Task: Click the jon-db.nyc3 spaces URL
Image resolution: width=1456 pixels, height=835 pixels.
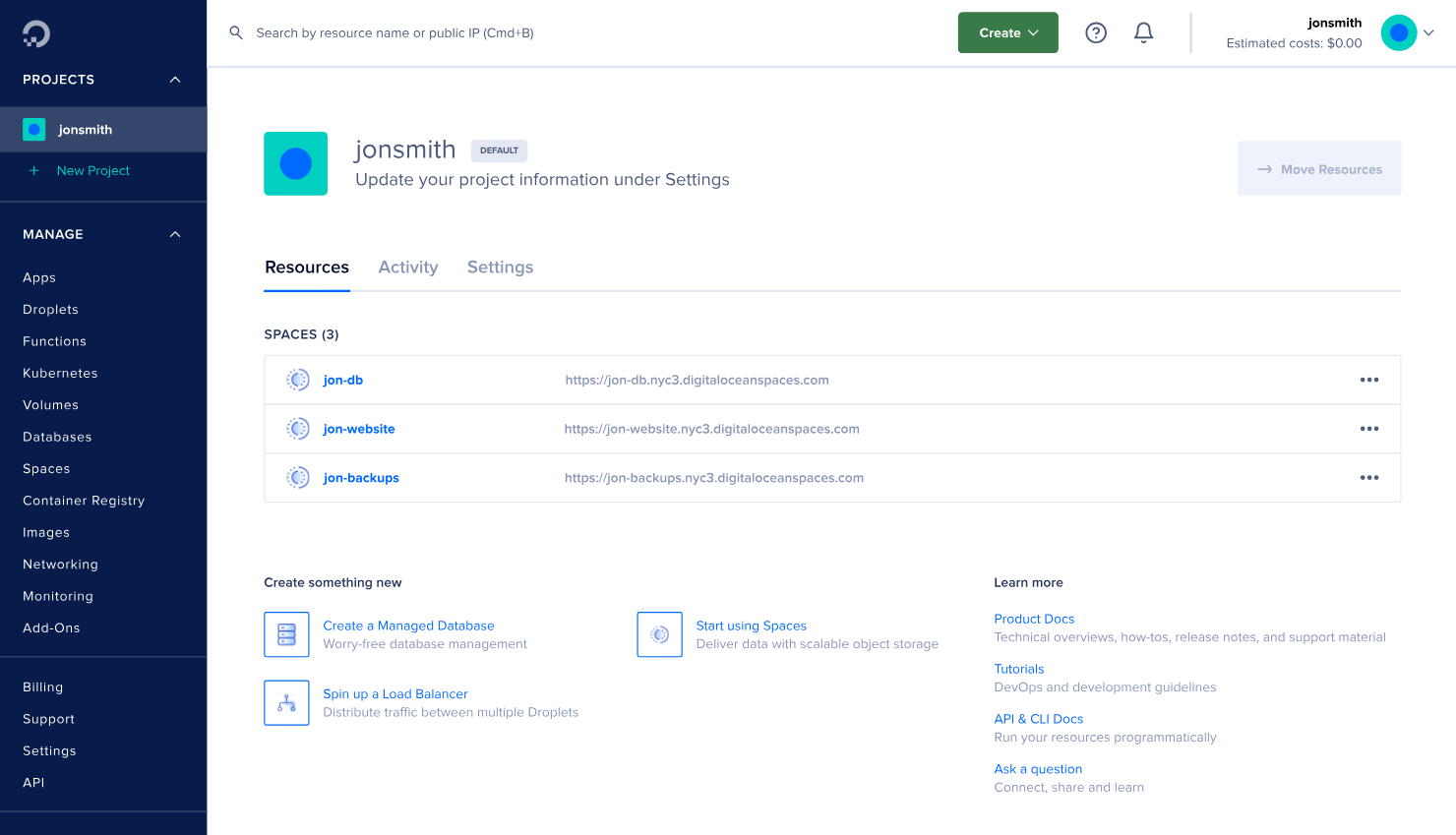Action: pos(697,380)
